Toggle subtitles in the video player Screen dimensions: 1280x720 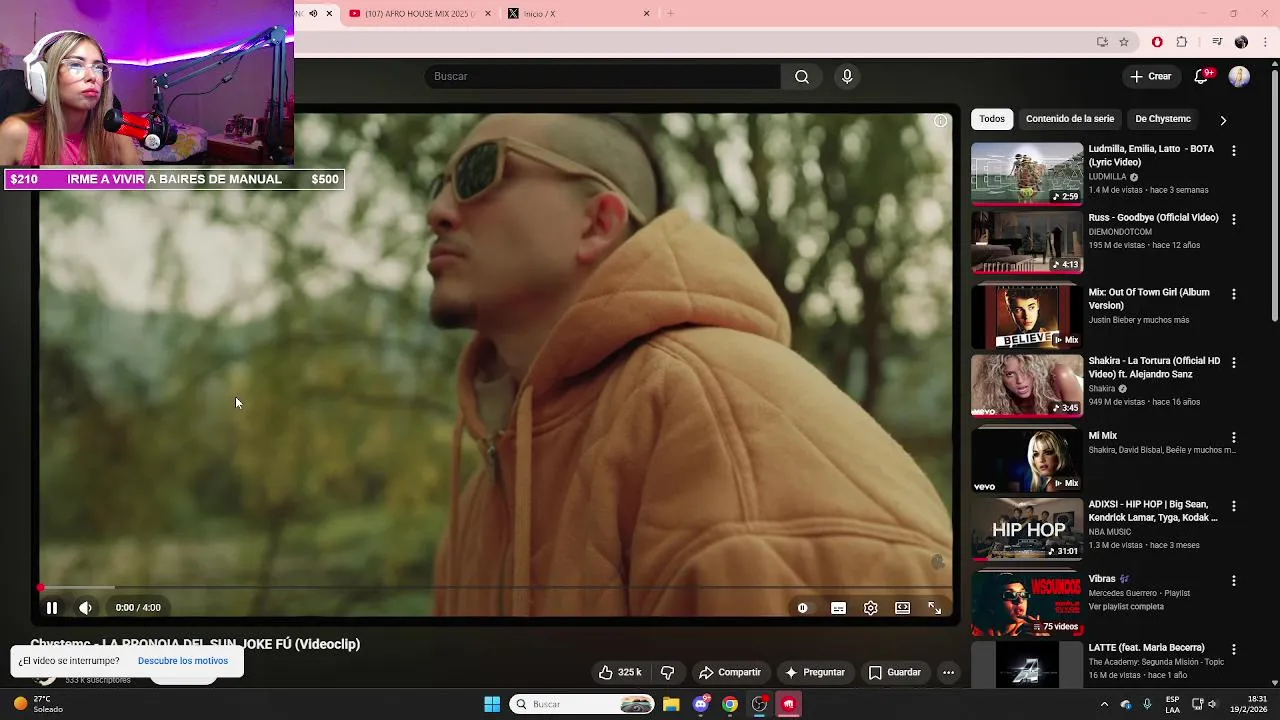click(x=838, y=608)
